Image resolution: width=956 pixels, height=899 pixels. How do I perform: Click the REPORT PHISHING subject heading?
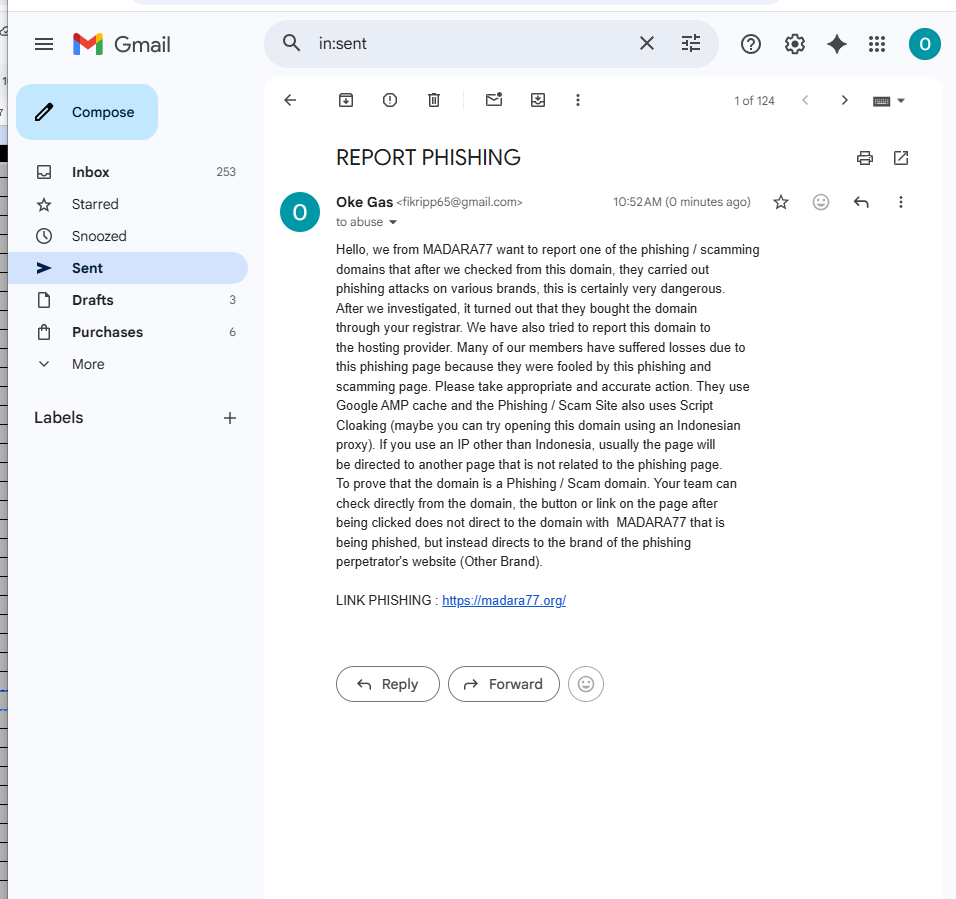[428, 158]
